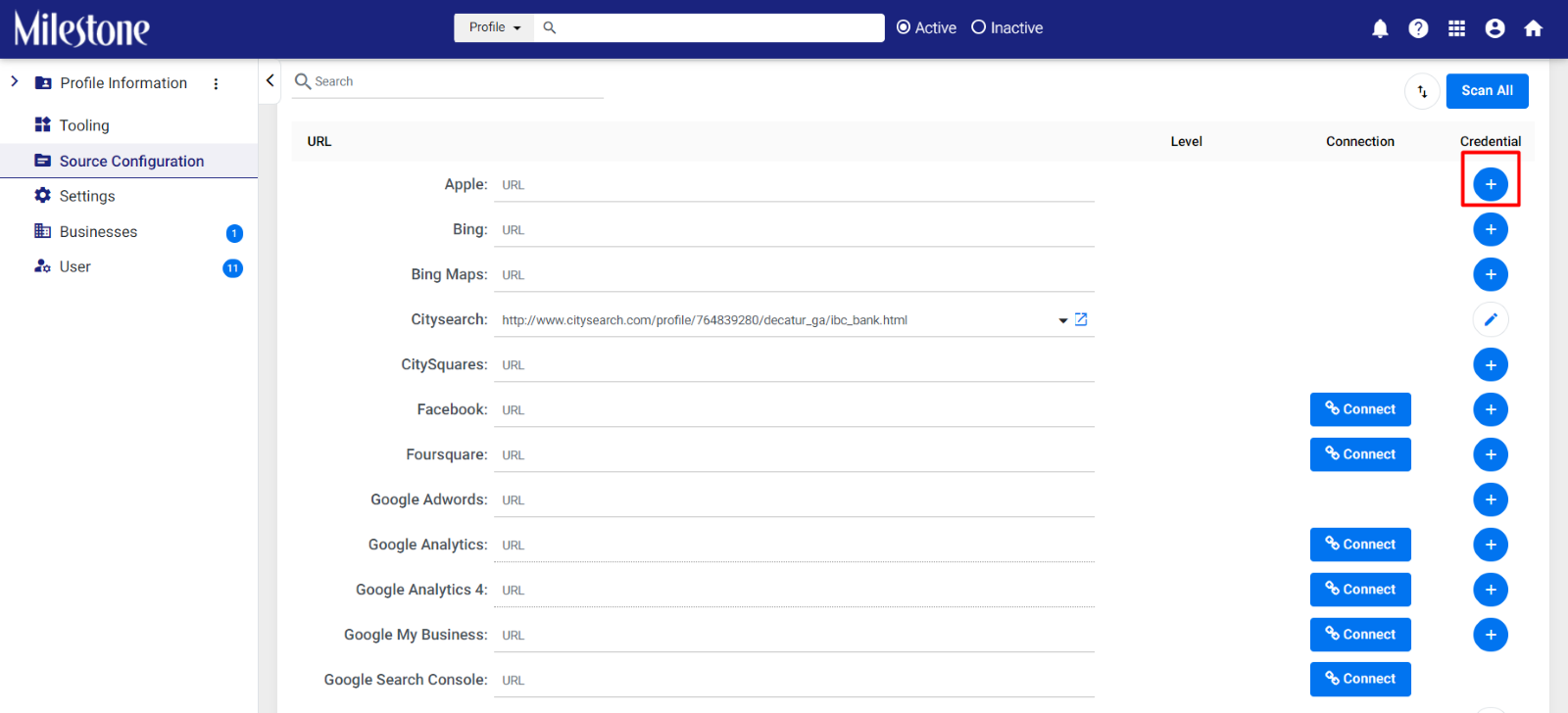1568x713 pixels.
Task: Go to home via house icon
Action: (1534, 28)
